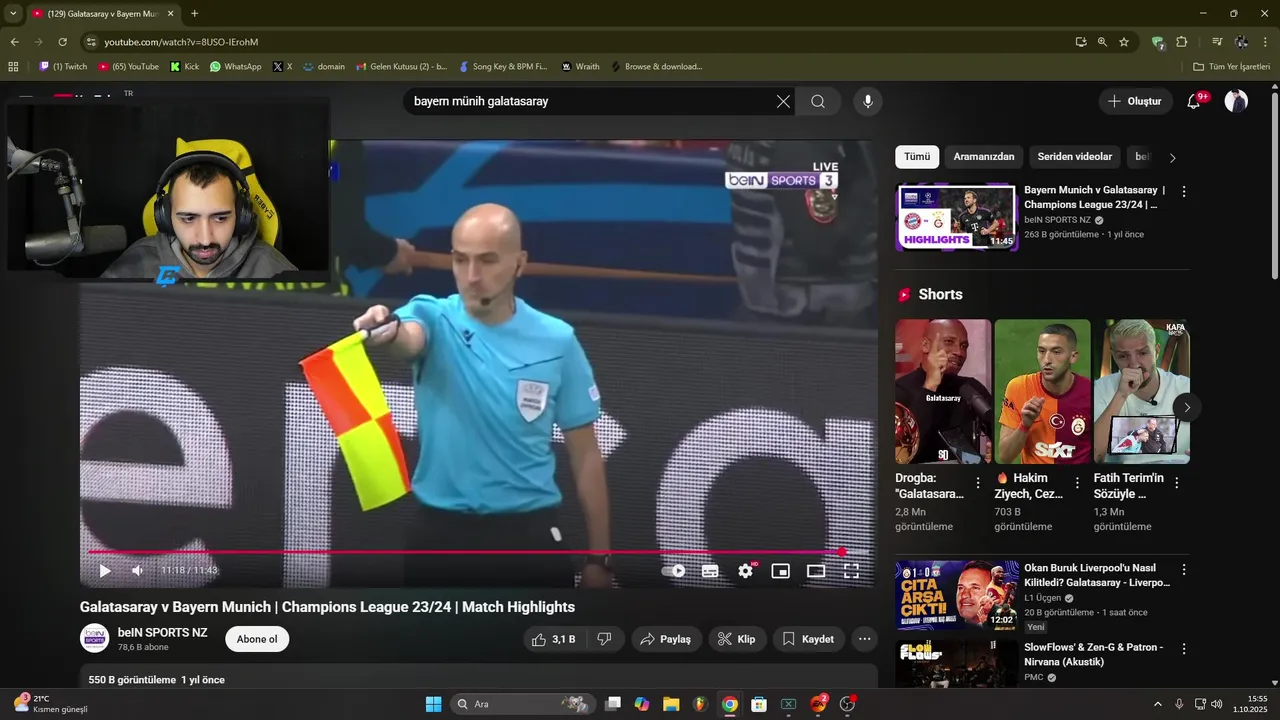
Task: Open options for SlowFlows' Nirvana Akustik video
Action: coord(1184,648)
